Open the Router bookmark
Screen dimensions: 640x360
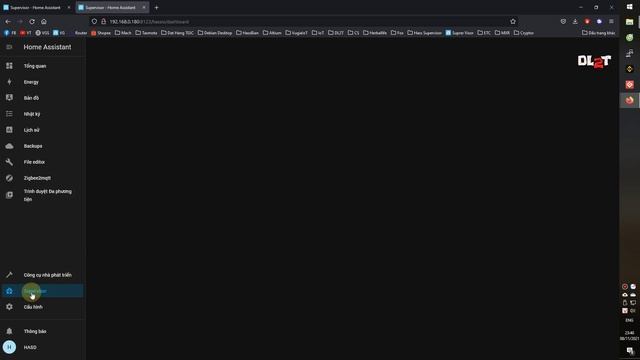pyautogui.click(x=81, y=33)
